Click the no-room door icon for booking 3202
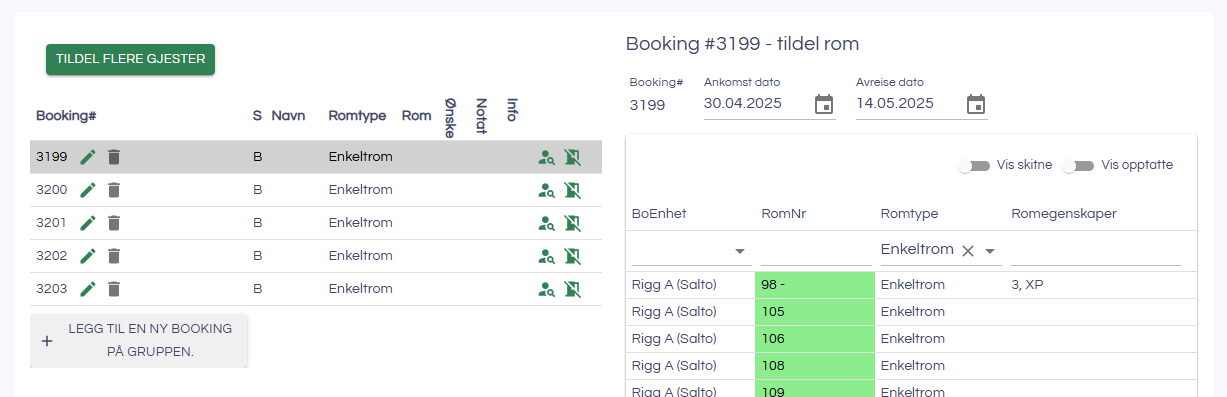This screenshot has width=1227, height=397. click(x=572, y=256)
